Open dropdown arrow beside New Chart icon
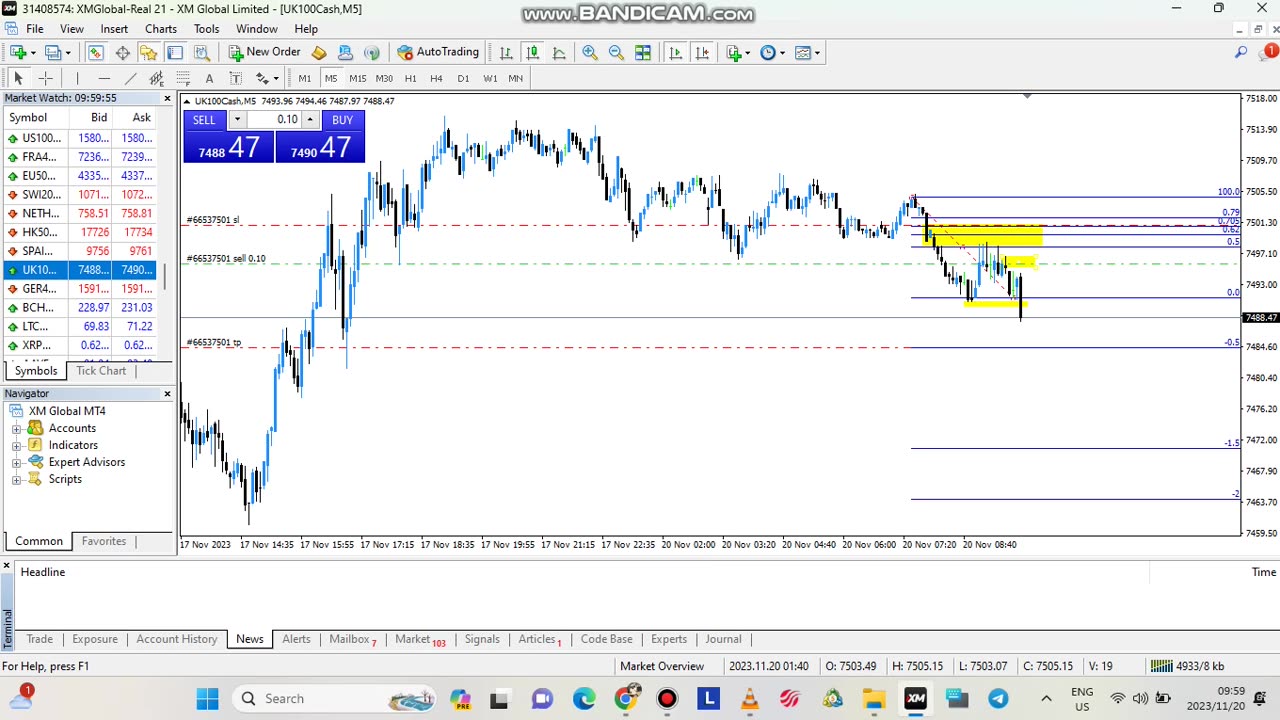1280x720 pixels. 33,52
